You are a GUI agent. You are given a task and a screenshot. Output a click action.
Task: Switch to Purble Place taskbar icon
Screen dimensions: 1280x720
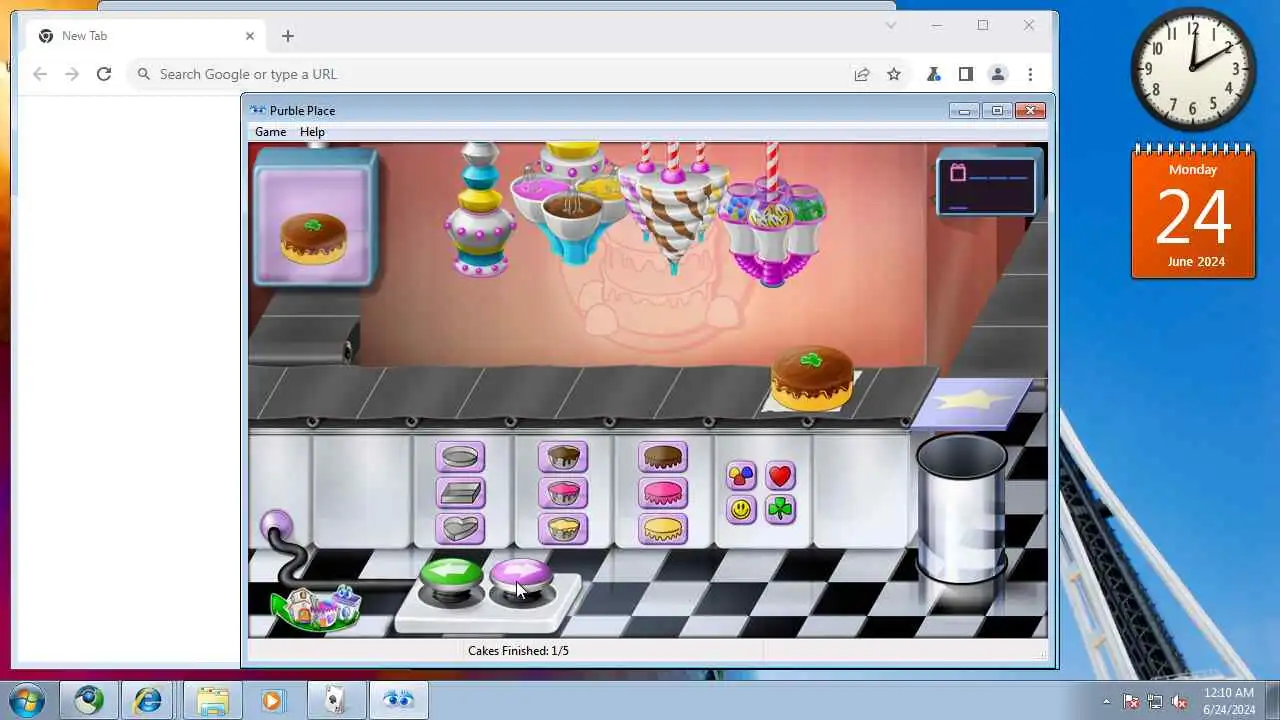click(398, 700)
